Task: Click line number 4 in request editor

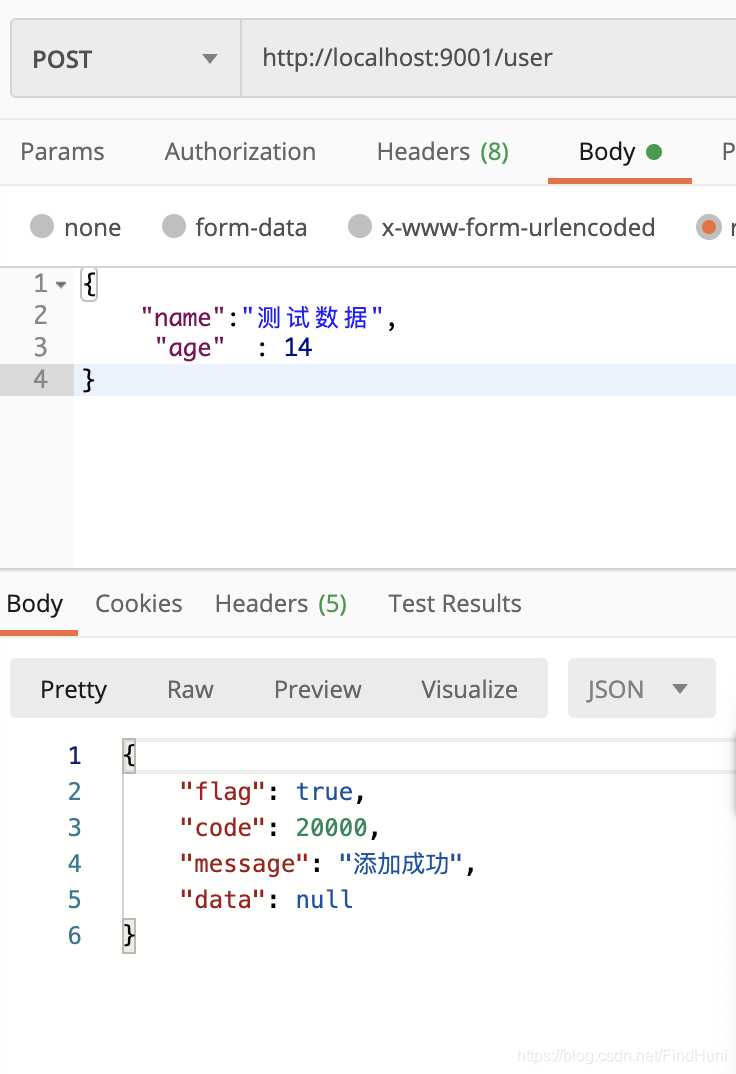Action: click(40, 379)
